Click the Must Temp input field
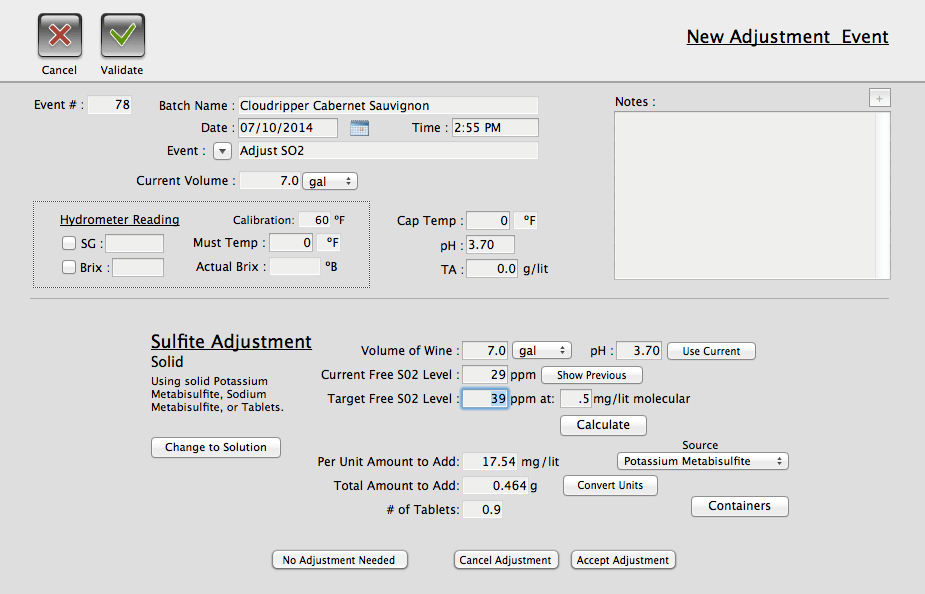The image size is (925, 594). pos(291,243)
